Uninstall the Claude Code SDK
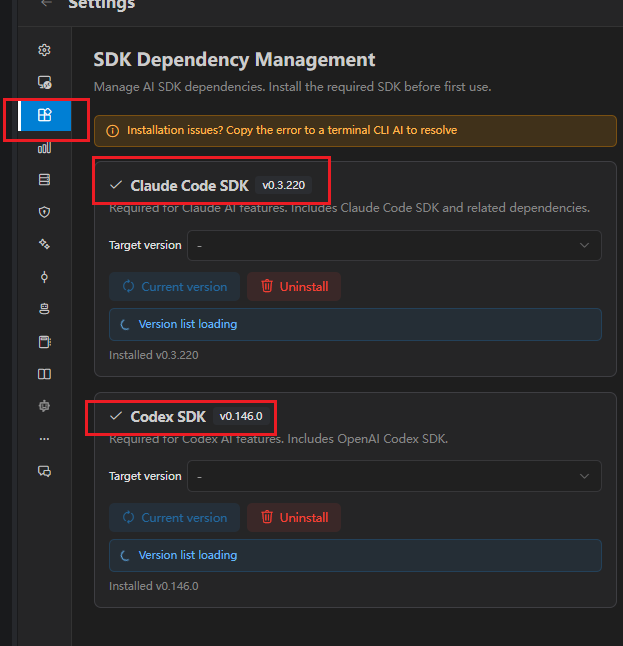Screen dimensions: 623x646 tap(294, 286)
